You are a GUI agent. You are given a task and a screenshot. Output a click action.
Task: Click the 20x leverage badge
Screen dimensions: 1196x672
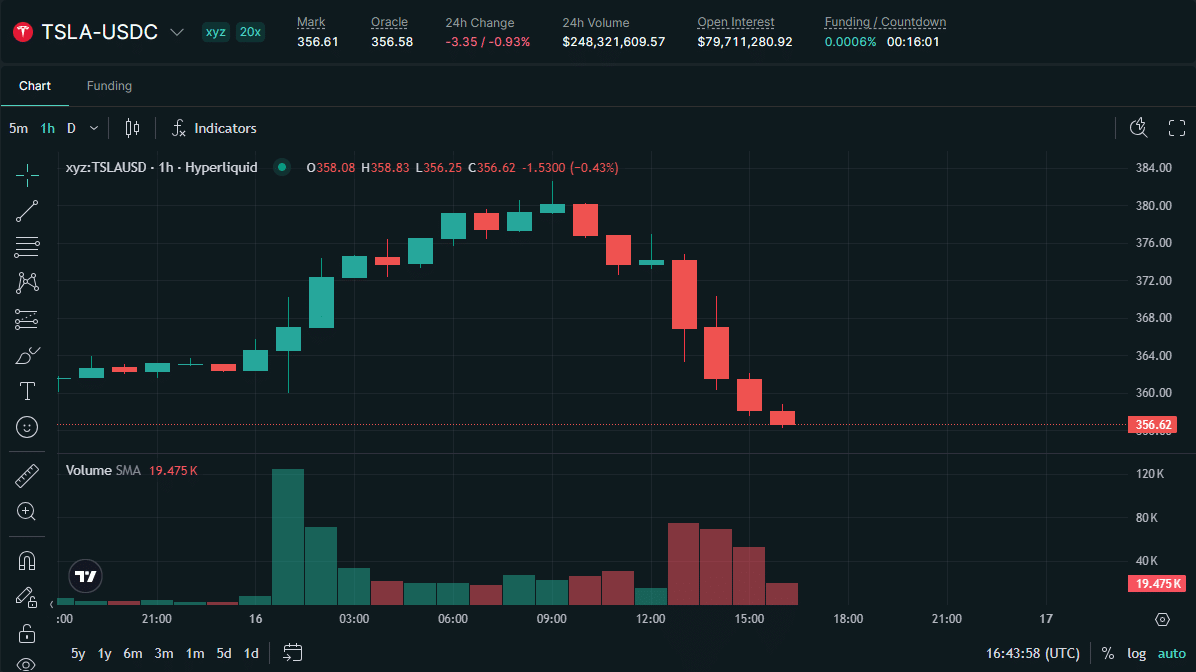click(x=250, y=32)
